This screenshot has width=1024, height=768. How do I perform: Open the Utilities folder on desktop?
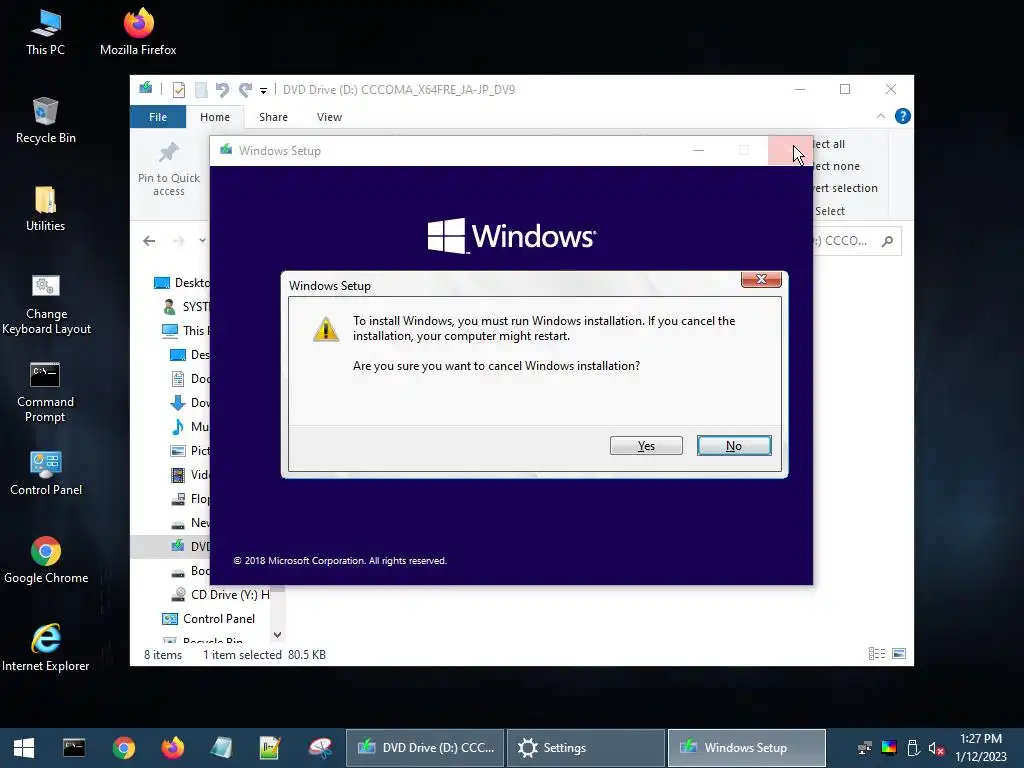click(x=45, y=208)
